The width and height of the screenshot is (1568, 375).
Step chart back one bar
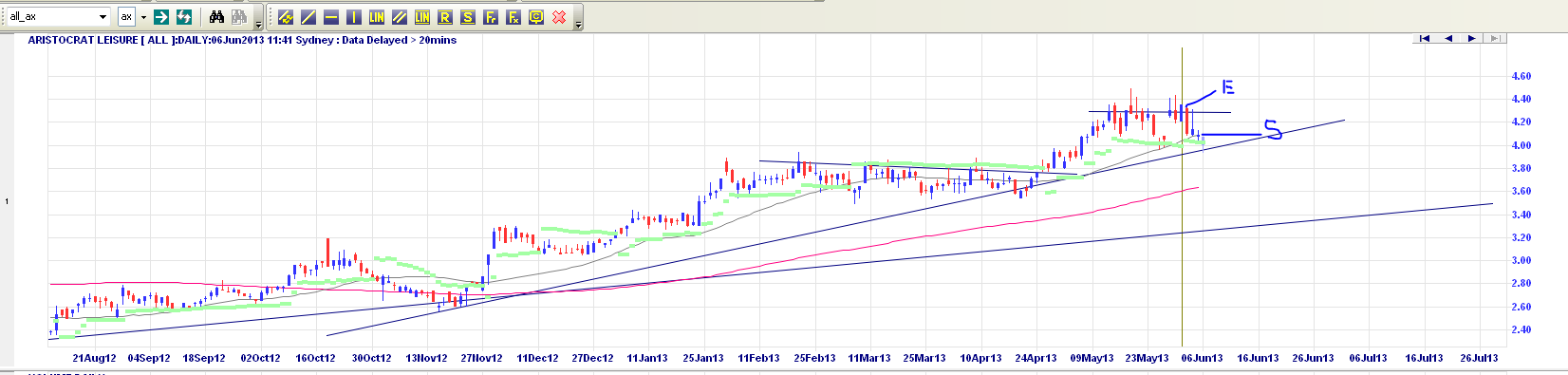coord(1448,38)
